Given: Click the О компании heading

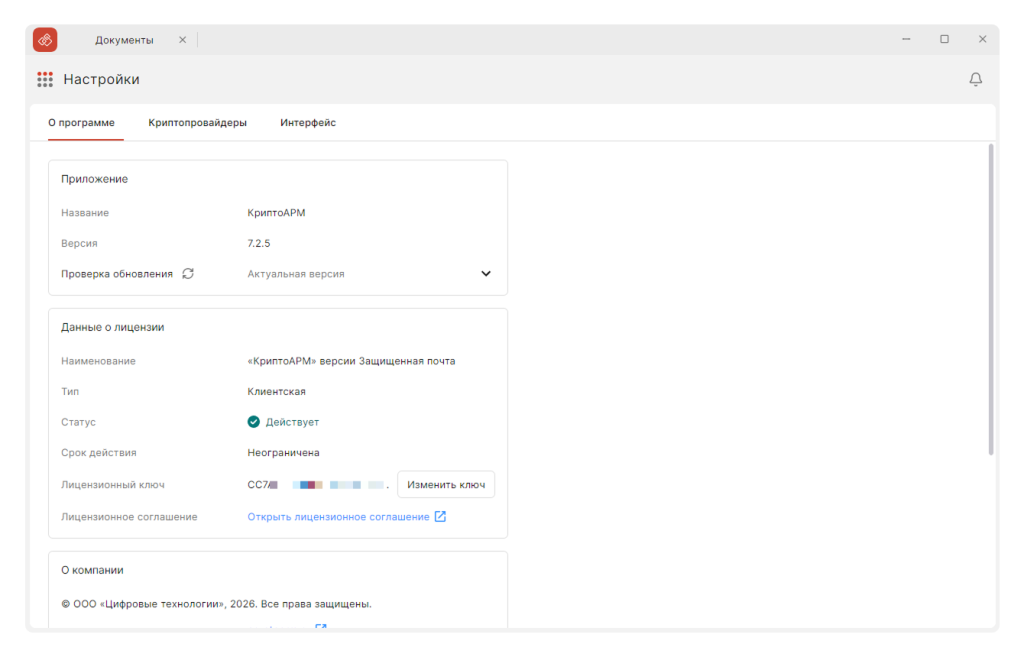Looking at the screenshot, I should click(92, 570).
